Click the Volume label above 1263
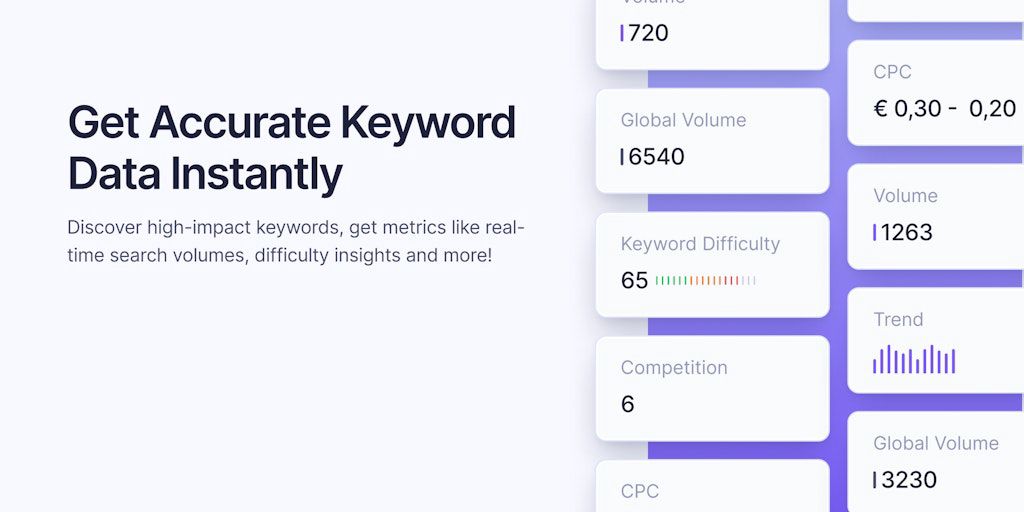 [905, 196]
